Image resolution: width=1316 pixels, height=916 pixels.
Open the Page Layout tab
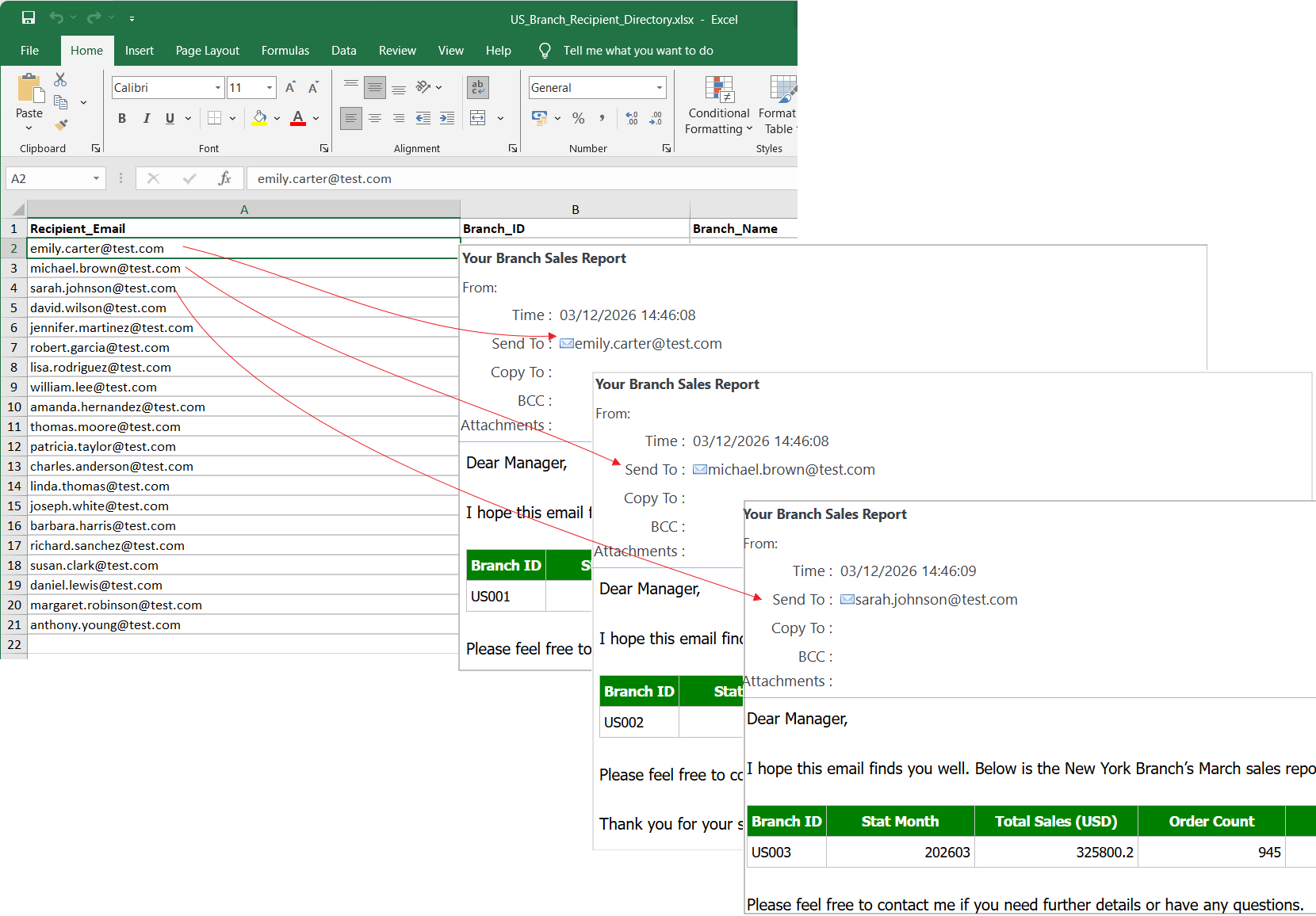tap(207, 51)
